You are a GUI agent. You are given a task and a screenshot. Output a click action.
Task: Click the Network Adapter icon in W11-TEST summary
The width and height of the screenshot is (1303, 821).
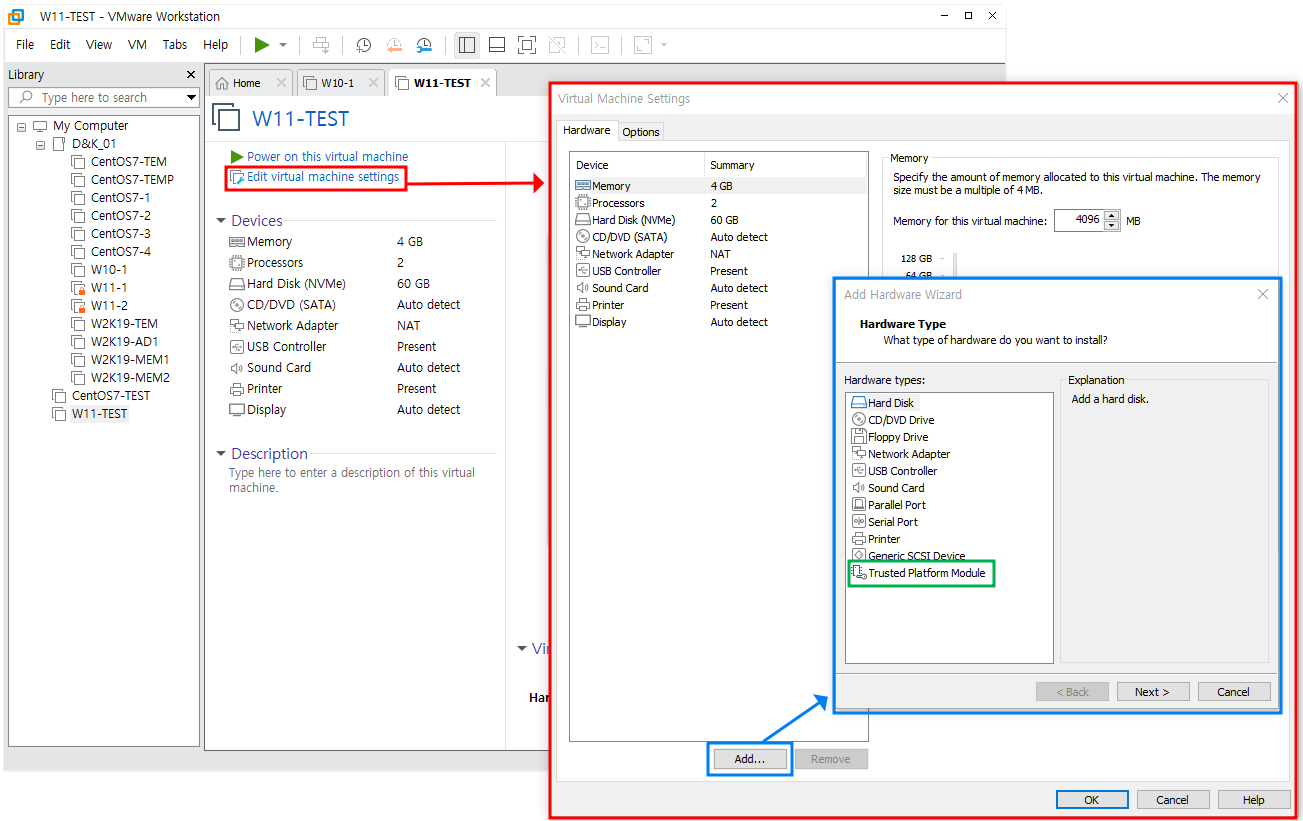coord(237,326)
